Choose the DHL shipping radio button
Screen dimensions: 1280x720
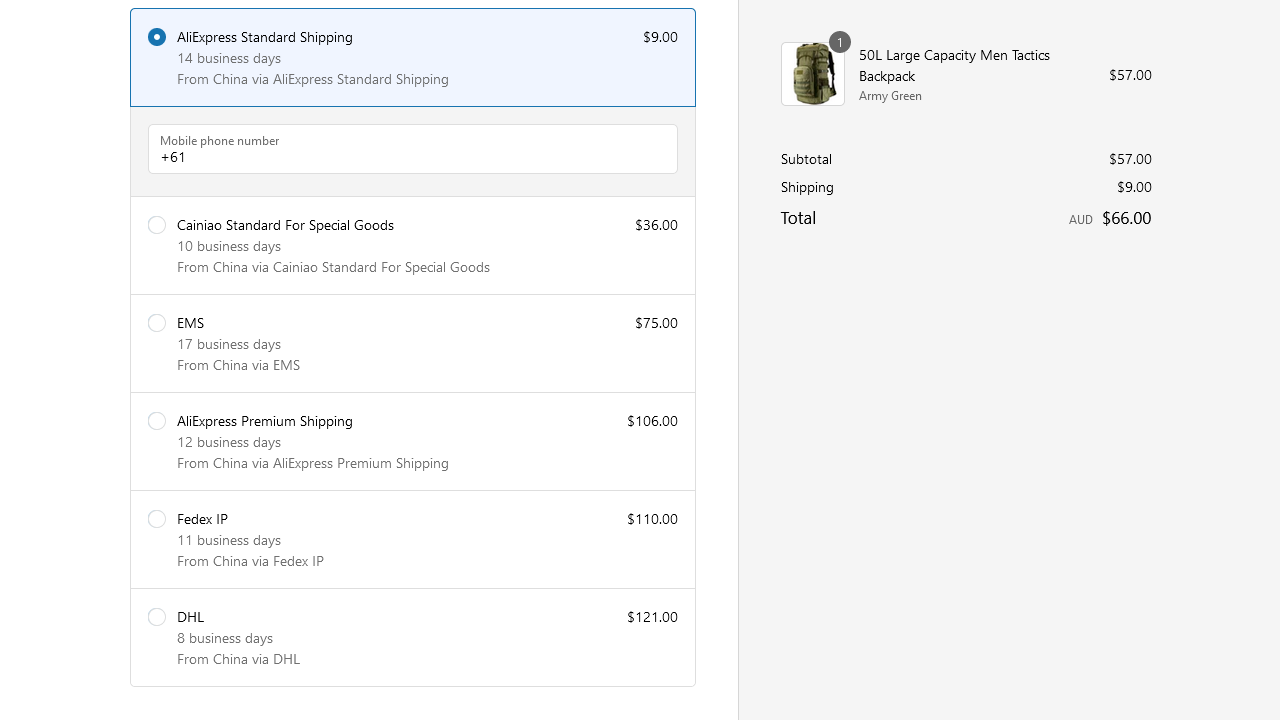tap(157, 617)
